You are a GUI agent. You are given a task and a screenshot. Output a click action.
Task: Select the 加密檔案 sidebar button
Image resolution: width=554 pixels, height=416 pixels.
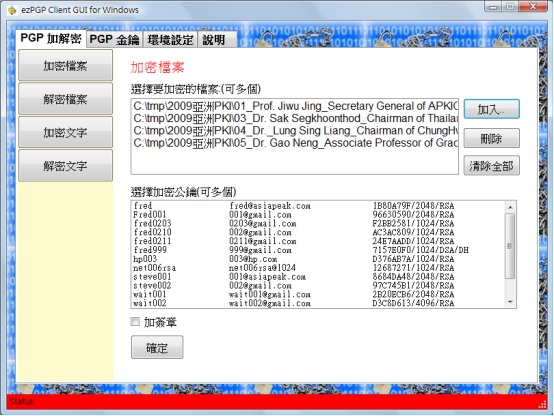pos(65,65)
